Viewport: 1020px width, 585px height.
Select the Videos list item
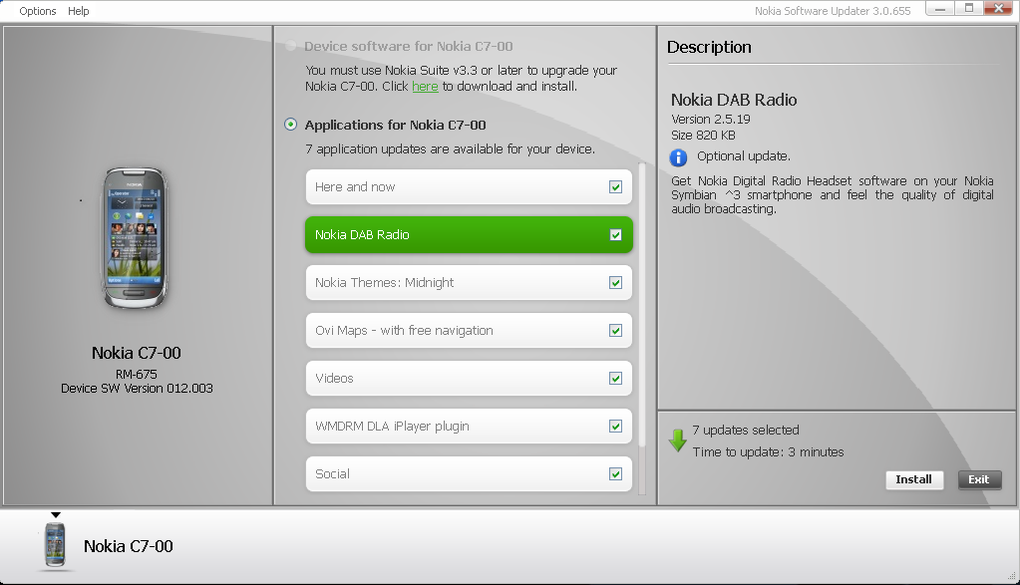pos(468,378)
